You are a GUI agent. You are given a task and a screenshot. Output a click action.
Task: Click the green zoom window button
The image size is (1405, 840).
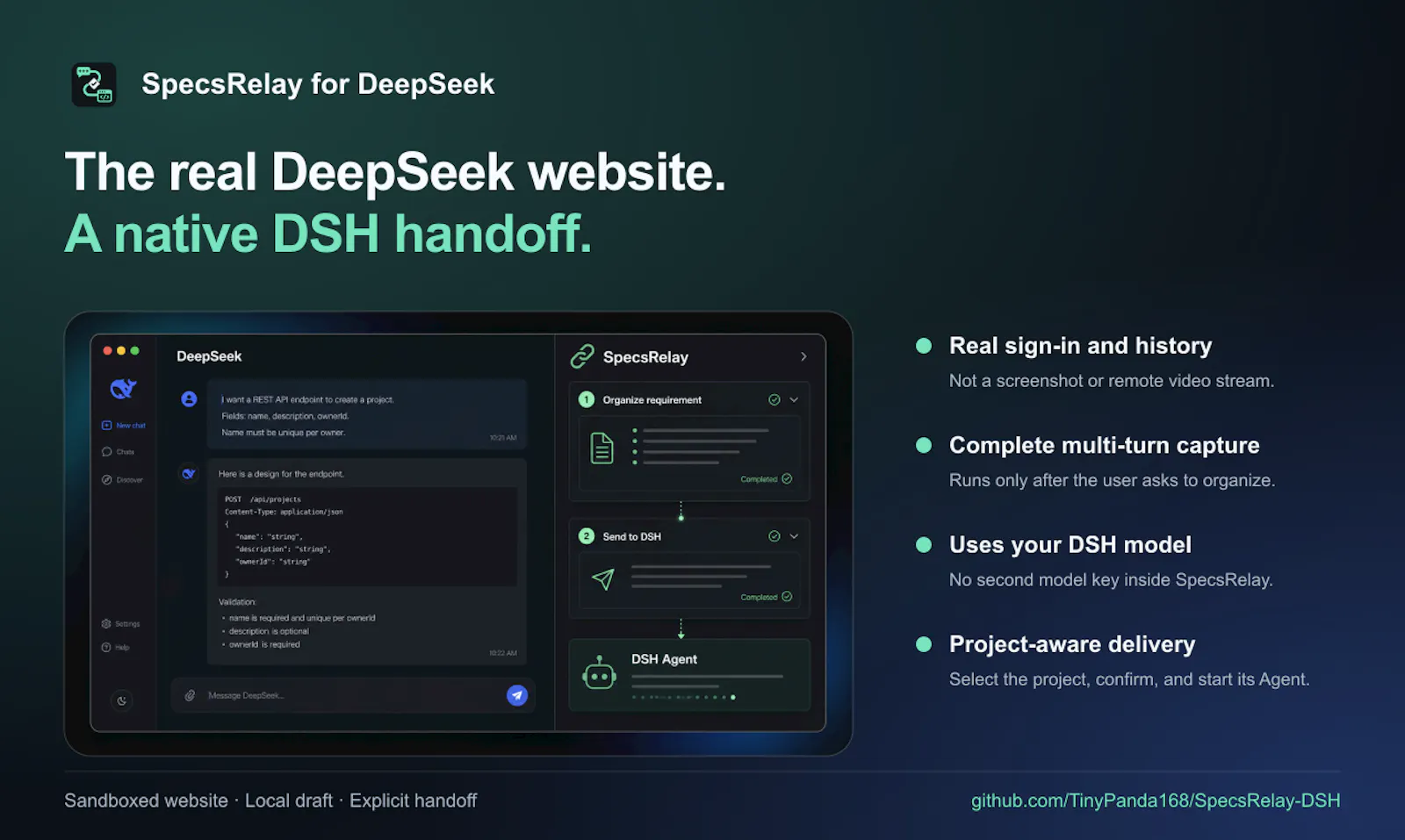[134, 350]
